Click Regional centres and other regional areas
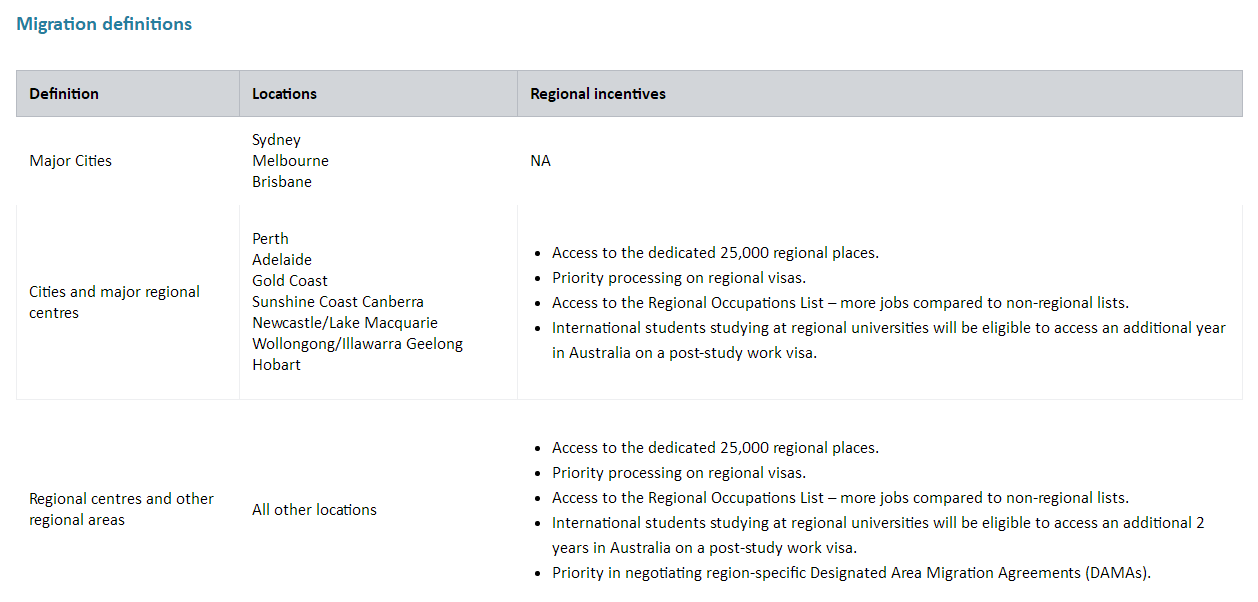Screen dimensions: 1258x602 121,509
